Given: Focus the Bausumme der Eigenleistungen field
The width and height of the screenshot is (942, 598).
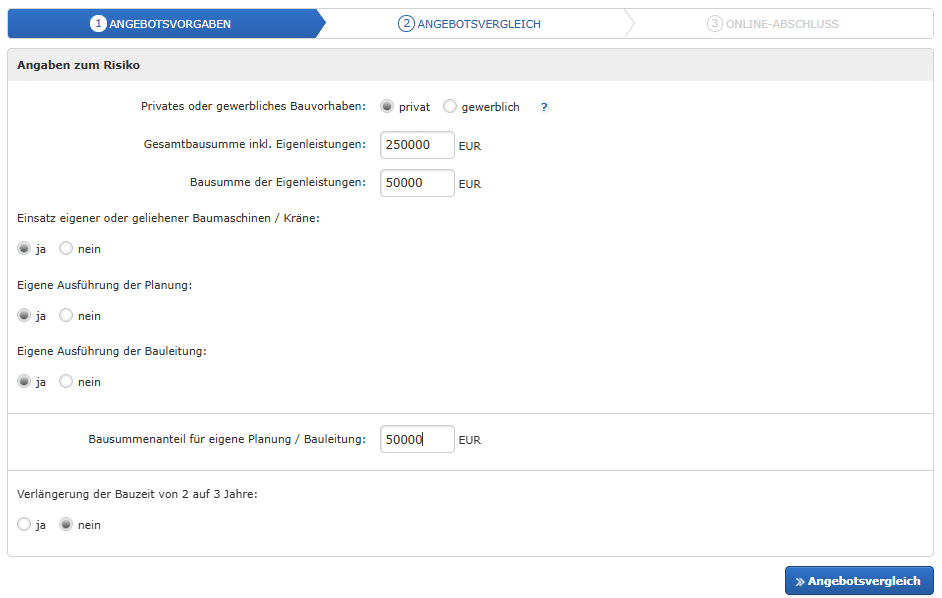Looking at the screenshot, I should (417, 183).
